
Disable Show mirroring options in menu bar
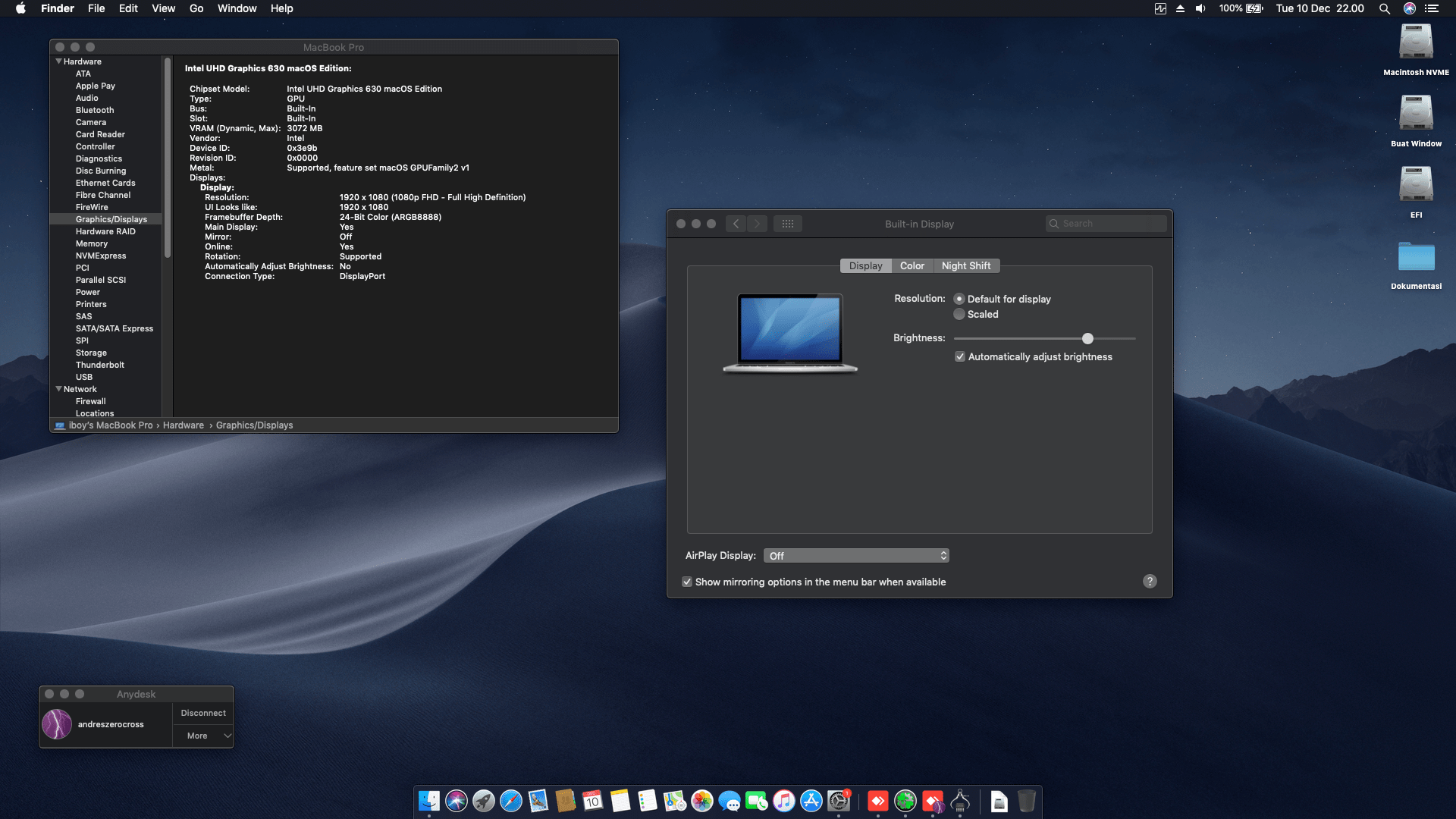pyautogui.click(x=687, y=582)
